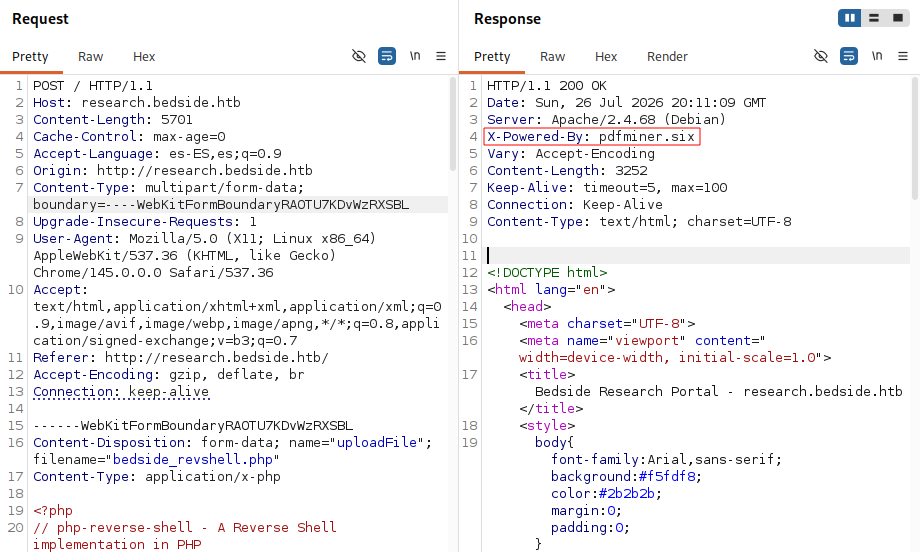Image resolution: width=920 pixels, height=552 pixels.
Task: Select combined tabbed layout icon
Action: tap(898, 18)
